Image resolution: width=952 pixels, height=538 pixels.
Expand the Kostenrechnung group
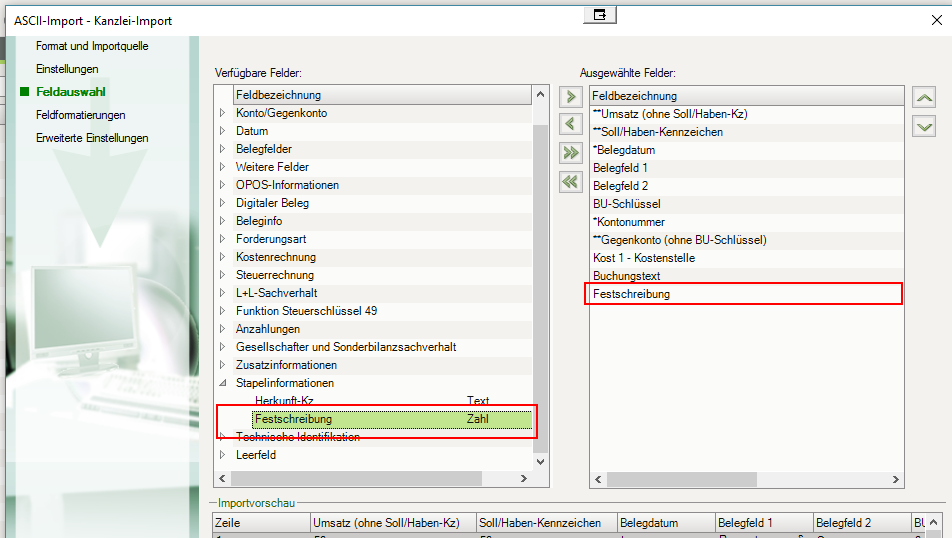(x=223, y=257)
